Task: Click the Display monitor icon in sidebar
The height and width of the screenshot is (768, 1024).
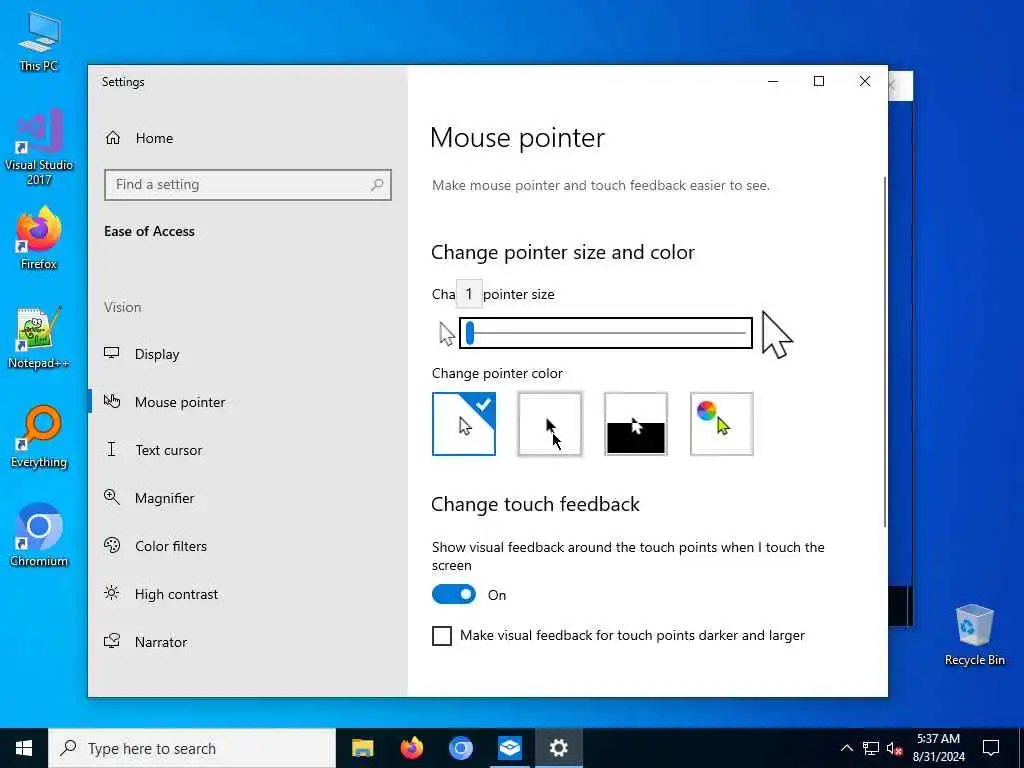Action: pyautogui.click(x=112, y=353)
